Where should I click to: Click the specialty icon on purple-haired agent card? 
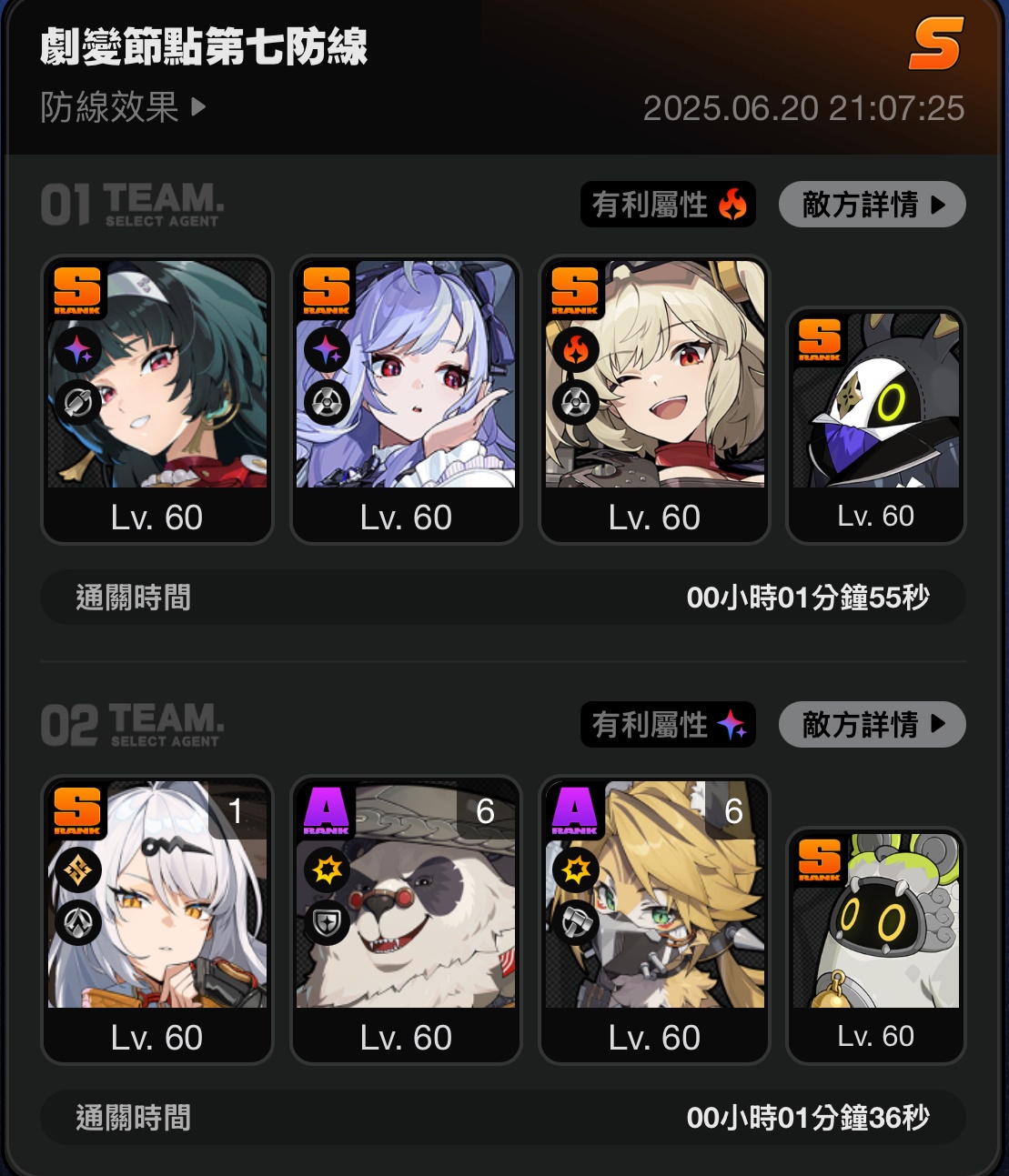[x=327, y=402]
